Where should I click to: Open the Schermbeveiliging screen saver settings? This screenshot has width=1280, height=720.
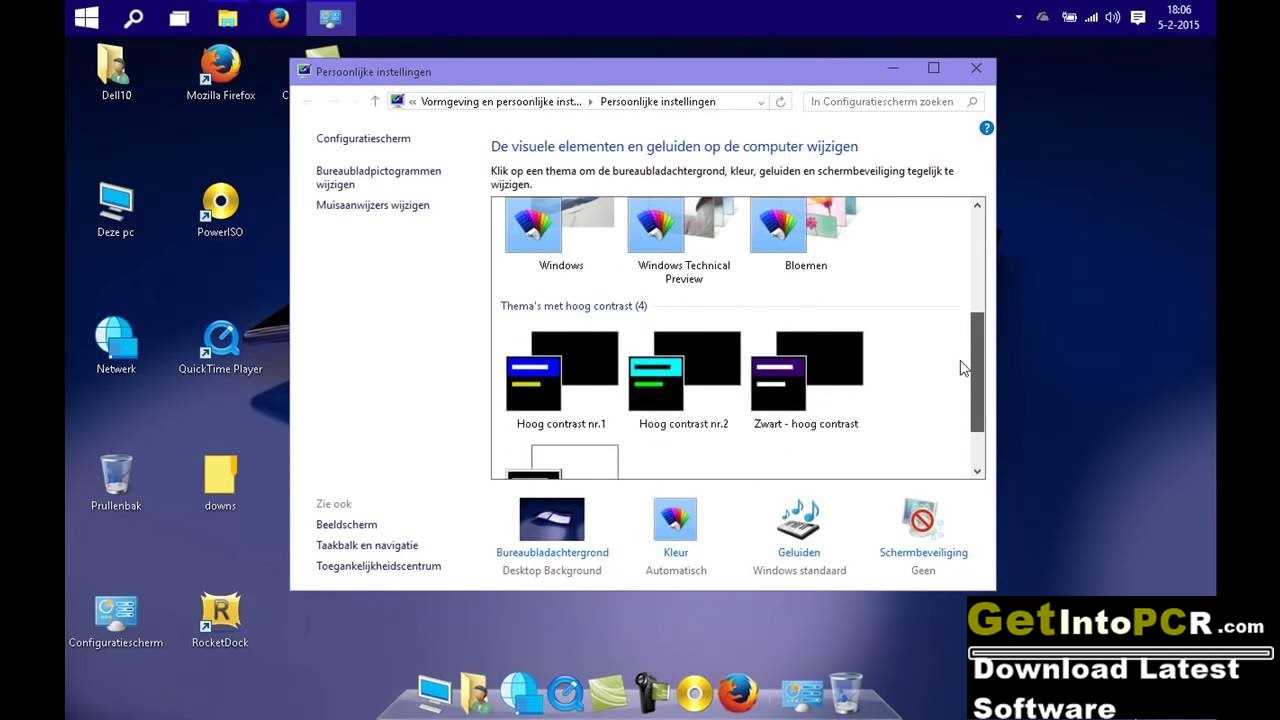[923, 537]
